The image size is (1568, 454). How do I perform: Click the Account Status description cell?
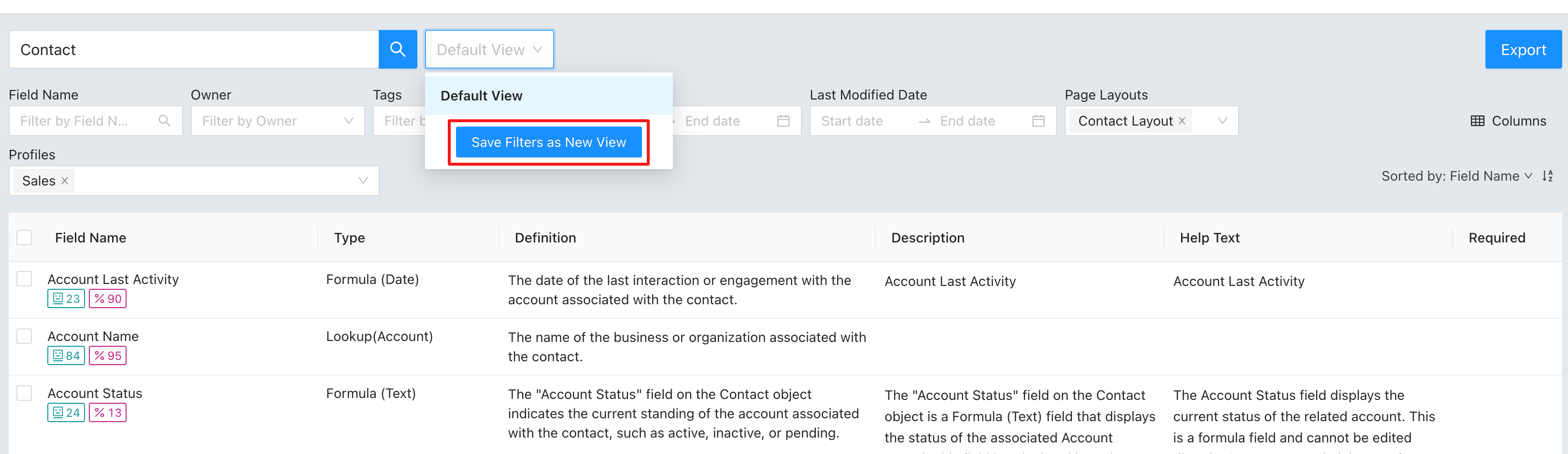(1020, 420)
